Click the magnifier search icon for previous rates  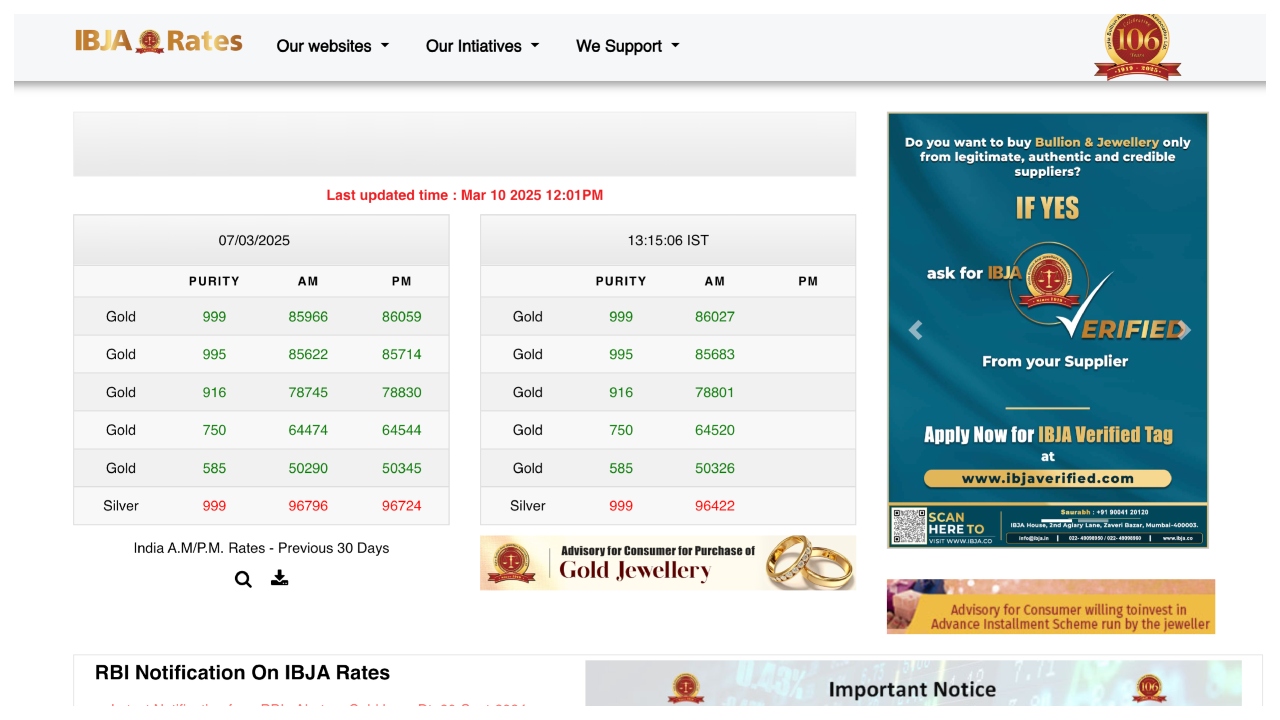243,579
